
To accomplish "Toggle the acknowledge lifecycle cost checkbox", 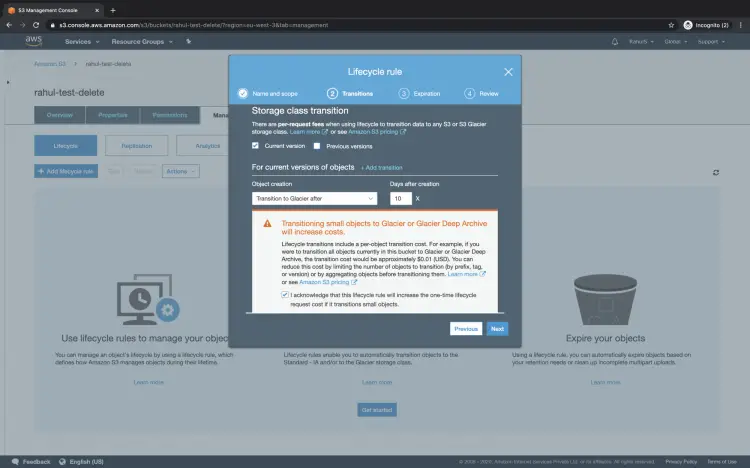I will [x=285, y=295].
